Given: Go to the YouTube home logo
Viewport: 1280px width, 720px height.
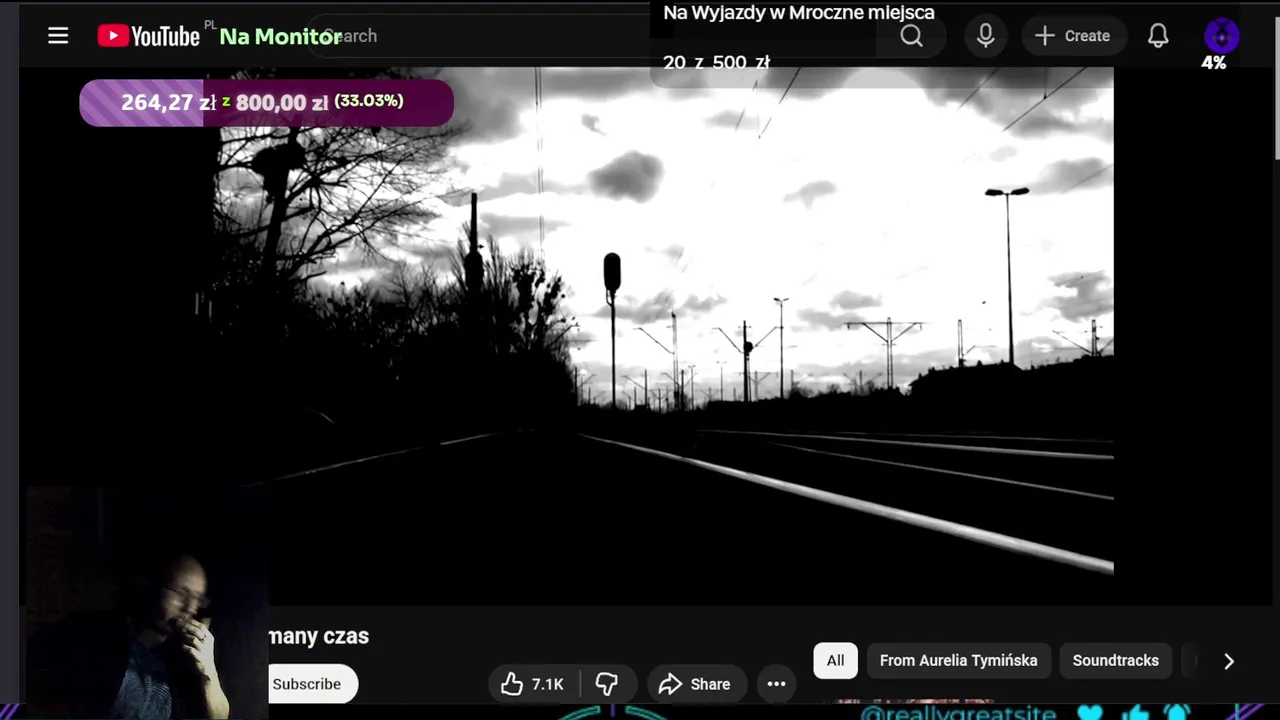Looking at the screenshot, I should pos(149,36).
